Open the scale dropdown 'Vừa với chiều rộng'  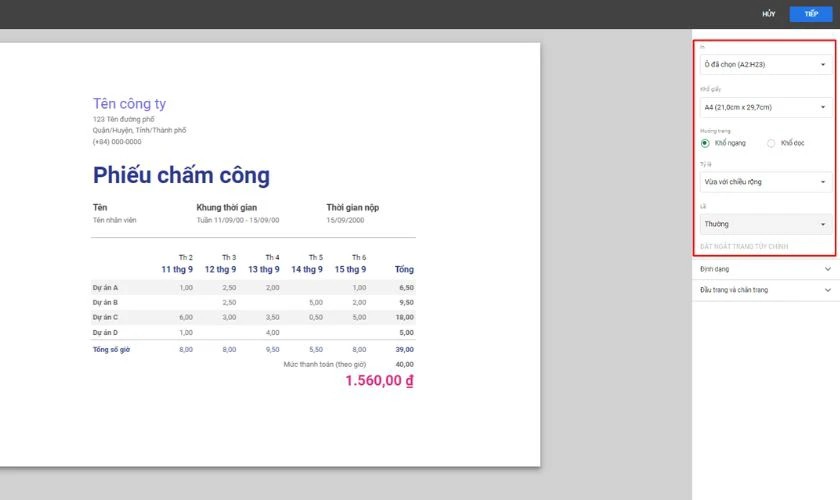(766, 182)
